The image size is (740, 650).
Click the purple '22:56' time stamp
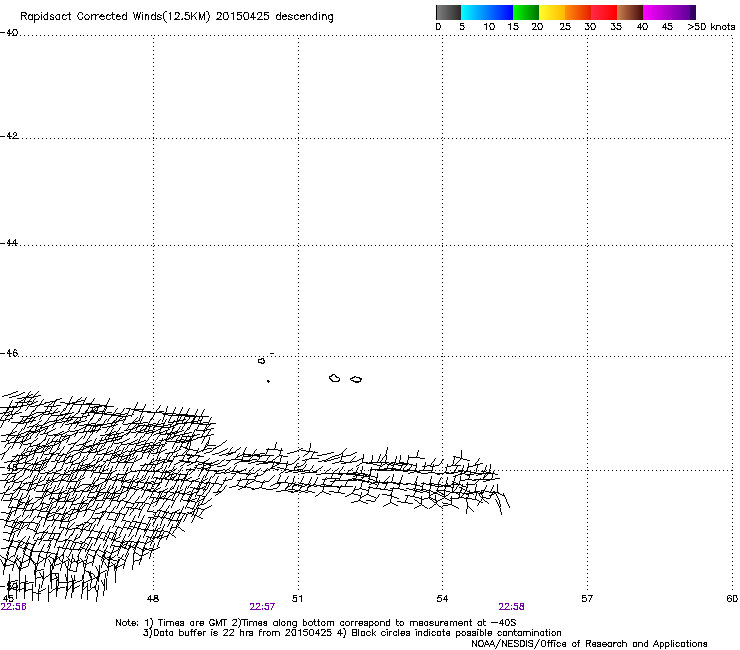[x=14, y=607]
